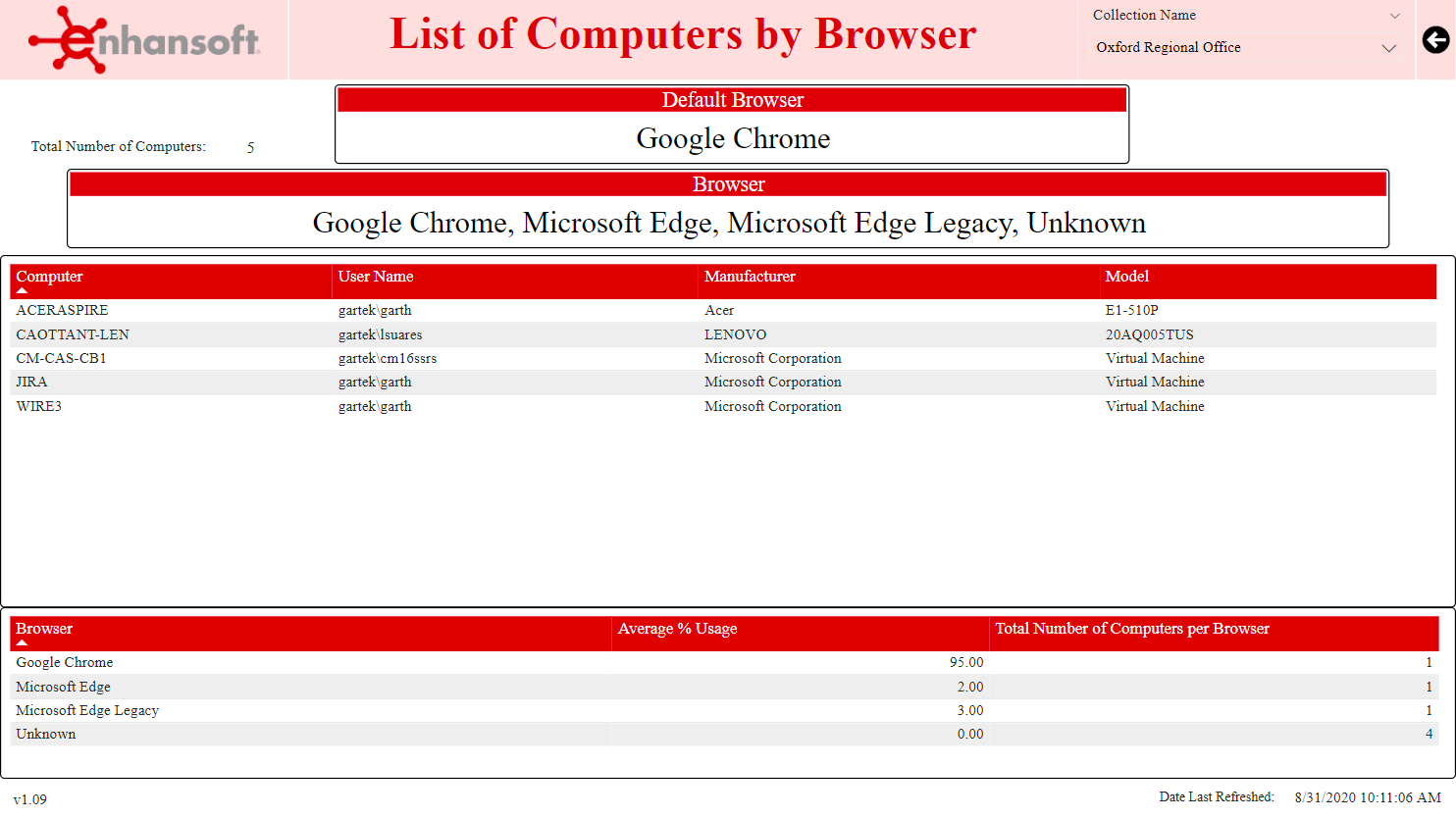Click the back arrow navigation icon
Image resolution: width=1456 pixels, height=819 pixels.
[1435, 40]
